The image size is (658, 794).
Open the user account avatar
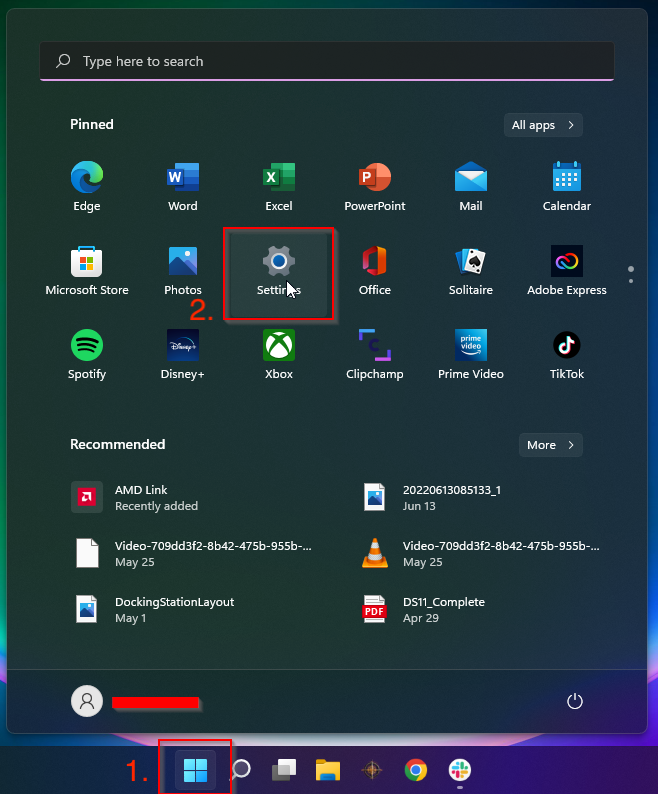tap(87, 701)
